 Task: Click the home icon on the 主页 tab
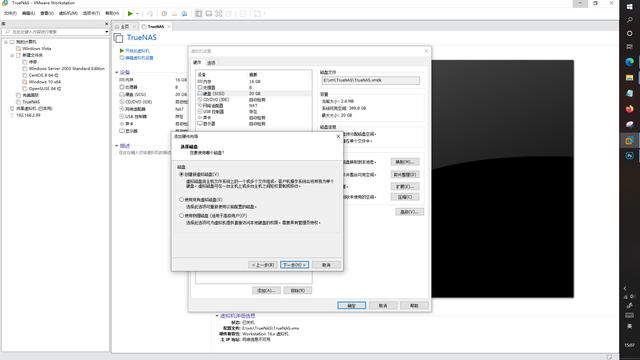(118, 27)
